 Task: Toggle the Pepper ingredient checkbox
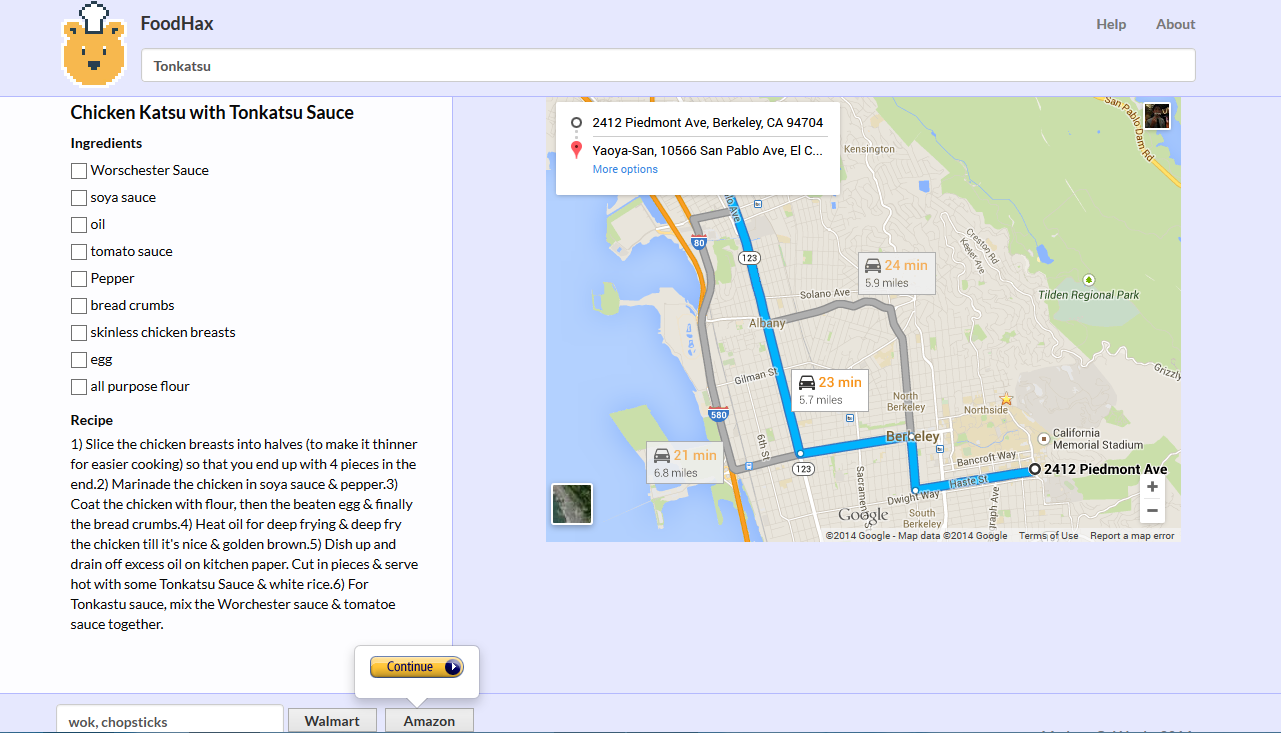point(79,279)
